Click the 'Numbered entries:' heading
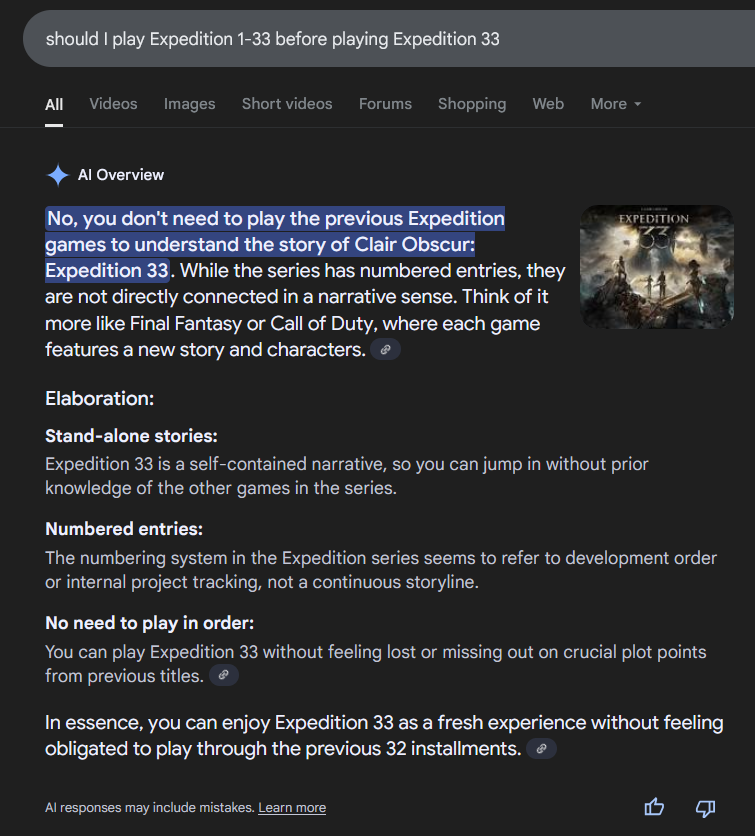The height and width of the screenshot is (836, 755). click(x=124, y=529)
